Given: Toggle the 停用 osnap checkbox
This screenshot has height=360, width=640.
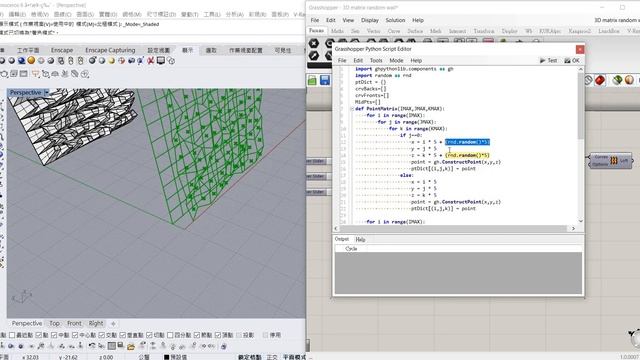Looking at the screenshot, I should click(266, 335).
